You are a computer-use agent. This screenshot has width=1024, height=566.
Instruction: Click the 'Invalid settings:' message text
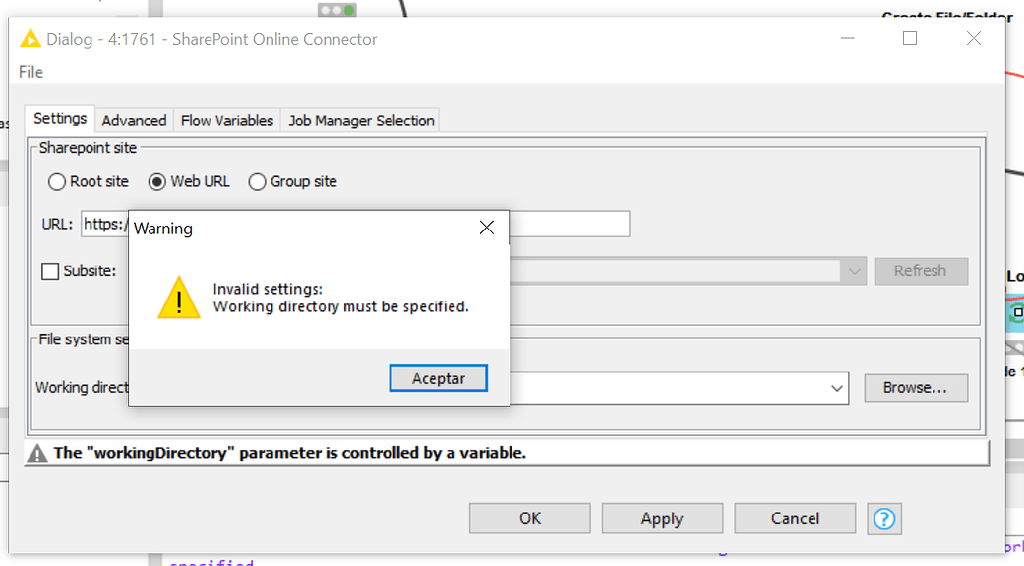coord(268,289)
